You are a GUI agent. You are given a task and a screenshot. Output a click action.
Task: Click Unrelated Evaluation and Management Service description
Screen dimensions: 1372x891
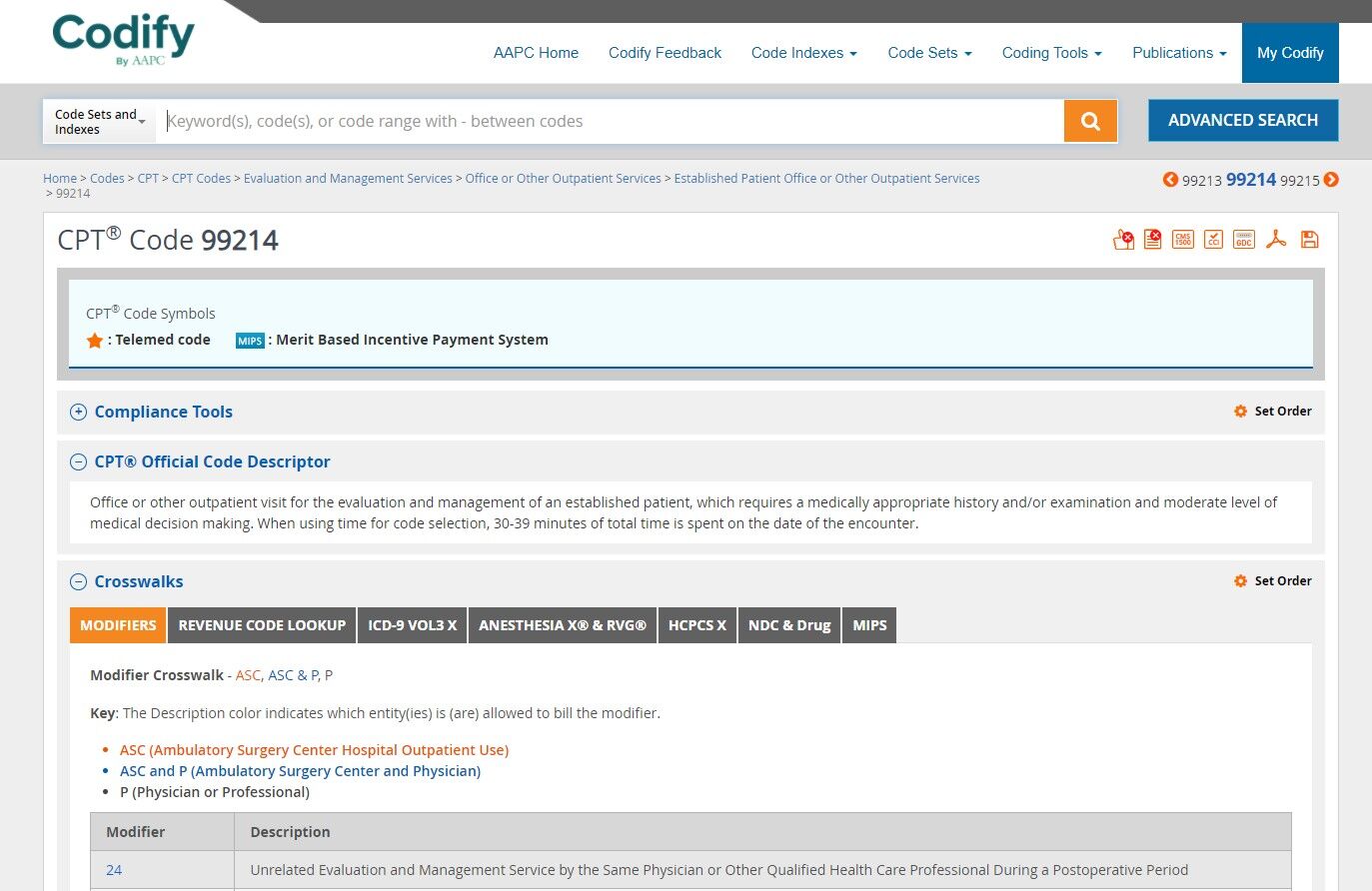tap(719, 870)
